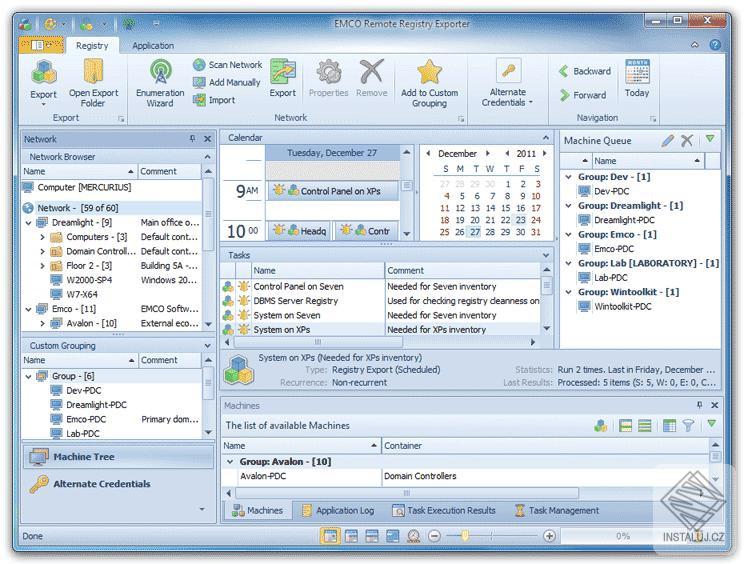Viewport: 744px width, 564px height.
Task: Click the Export registry ribbon button
Action: (44, 81)
